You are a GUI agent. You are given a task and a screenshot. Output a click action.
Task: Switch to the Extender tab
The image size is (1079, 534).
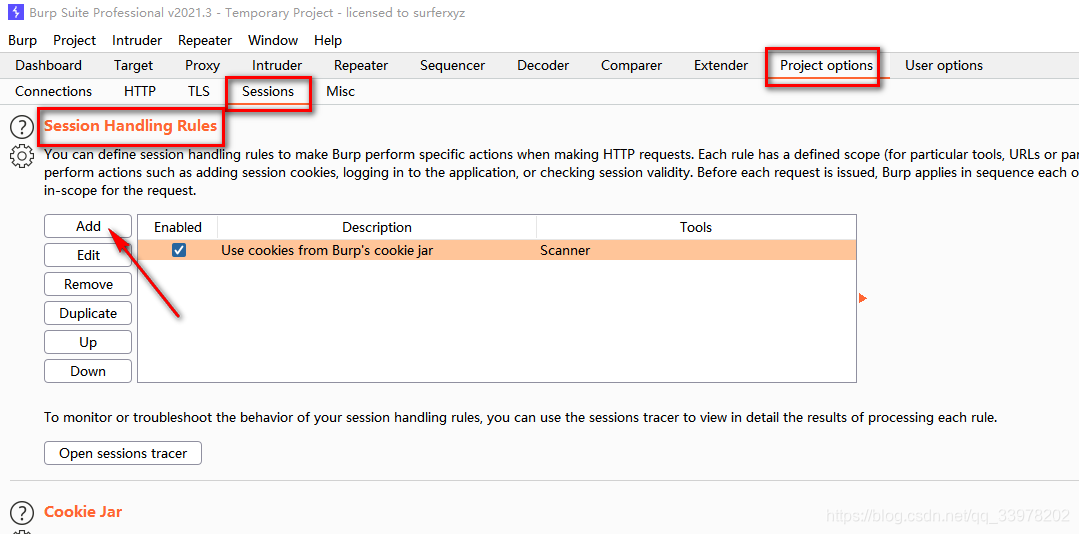coord(721,65)
